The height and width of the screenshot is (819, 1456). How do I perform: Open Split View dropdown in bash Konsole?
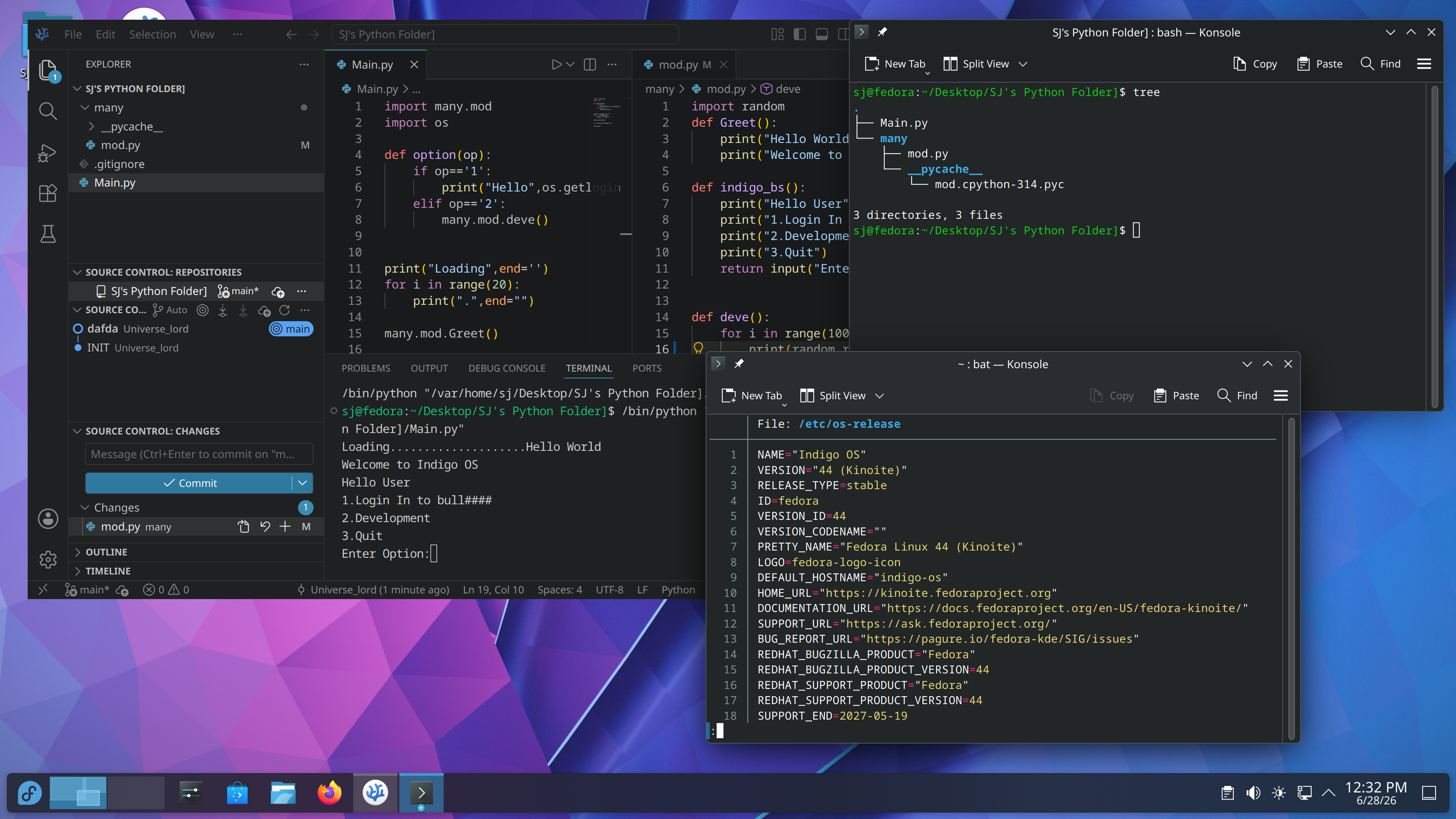(x=1023, y=64)
